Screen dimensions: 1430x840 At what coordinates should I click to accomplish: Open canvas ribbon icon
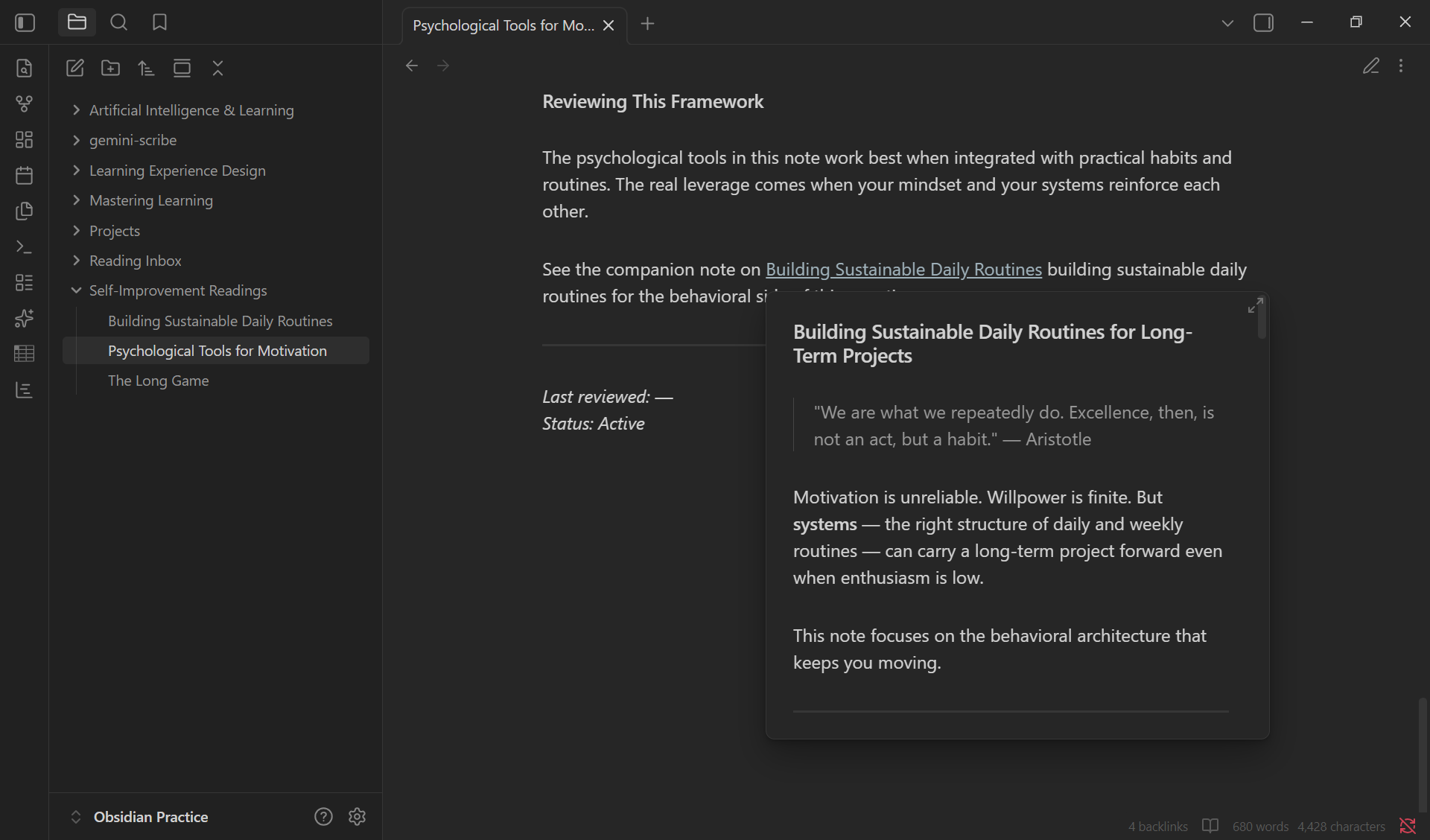[24, 139]
